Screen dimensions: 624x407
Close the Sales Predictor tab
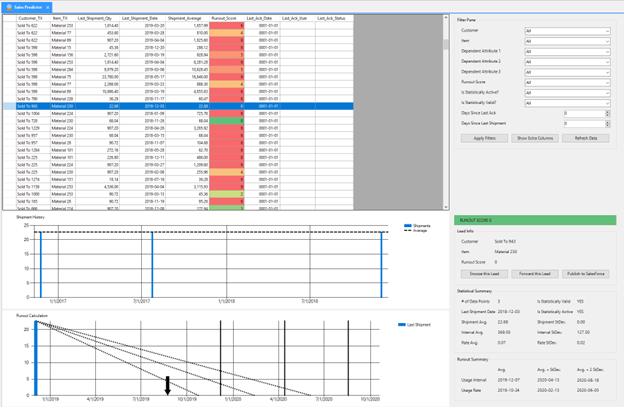48,7
